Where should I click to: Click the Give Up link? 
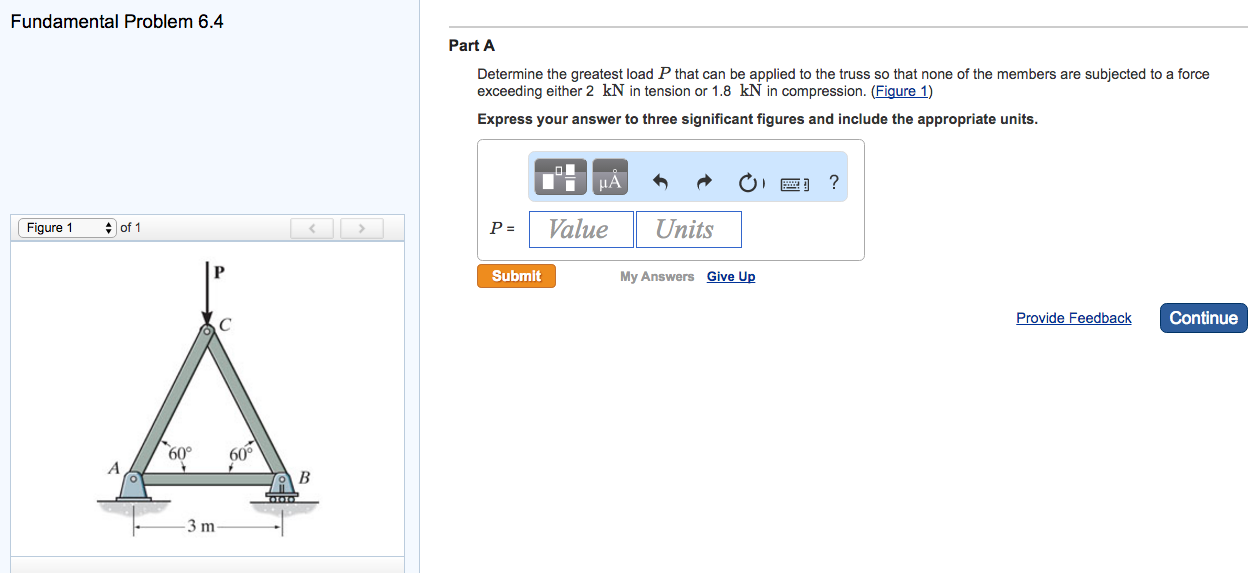(x=731, y=277)
